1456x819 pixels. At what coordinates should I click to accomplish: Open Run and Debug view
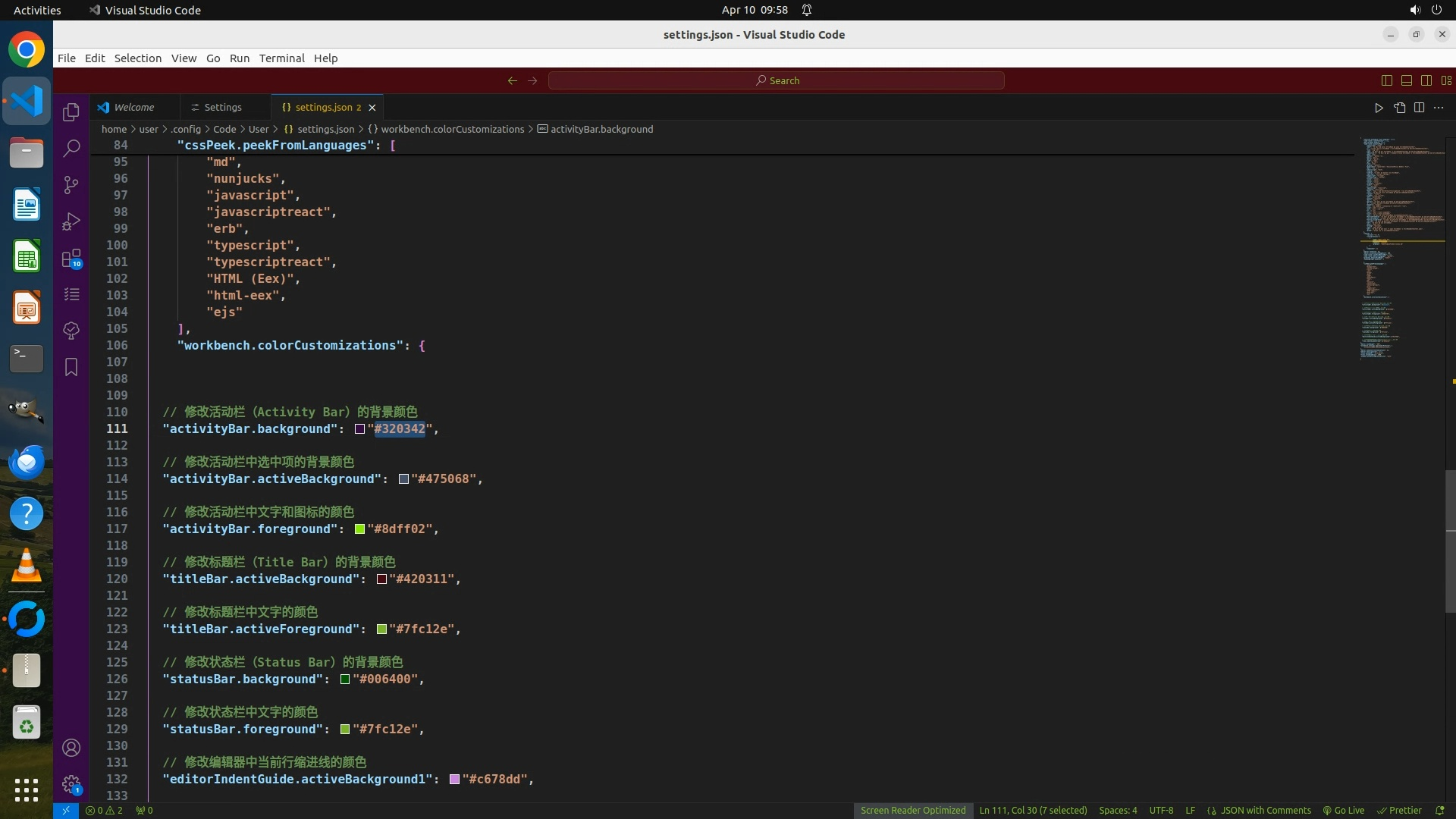[x=71, y=221]
